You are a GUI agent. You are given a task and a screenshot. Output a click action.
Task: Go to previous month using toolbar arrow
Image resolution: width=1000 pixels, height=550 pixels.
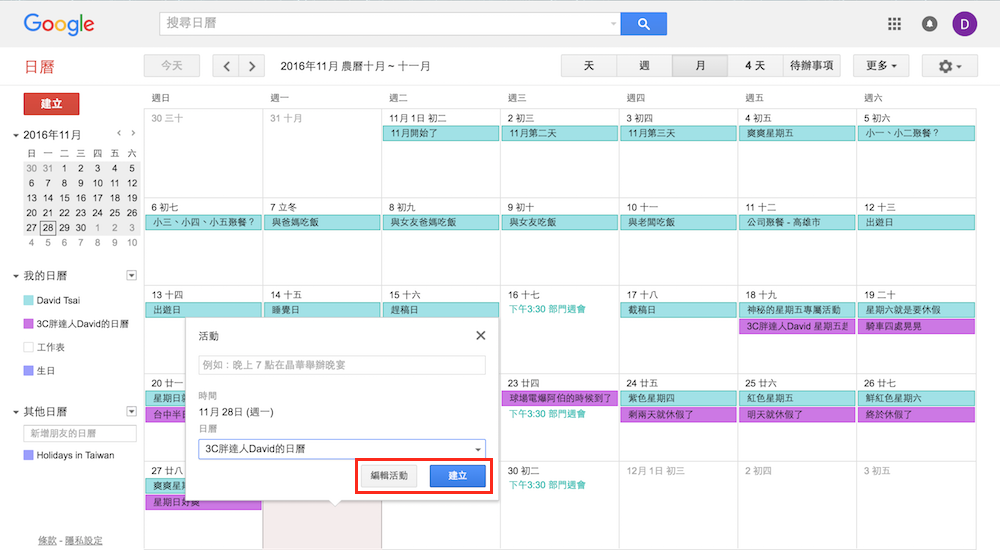coord(227,66)
